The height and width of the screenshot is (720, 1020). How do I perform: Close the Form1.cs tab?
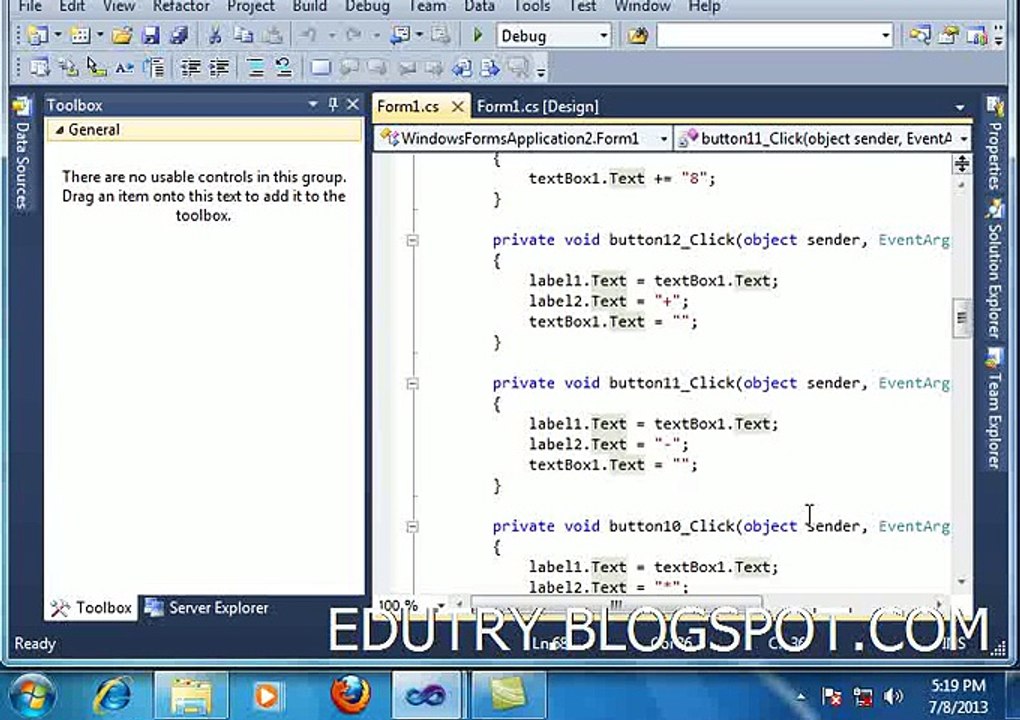tap(458, 107)
